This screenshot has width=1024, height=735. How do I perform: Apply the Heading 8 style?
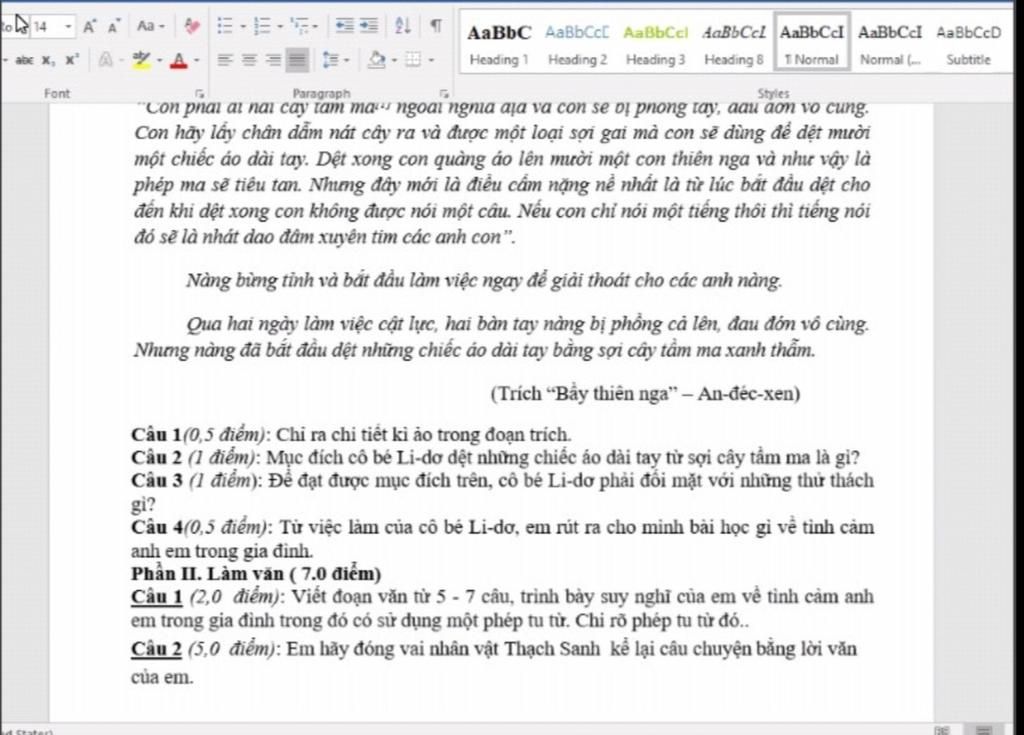pyautogui.click(x=734, y=42)
